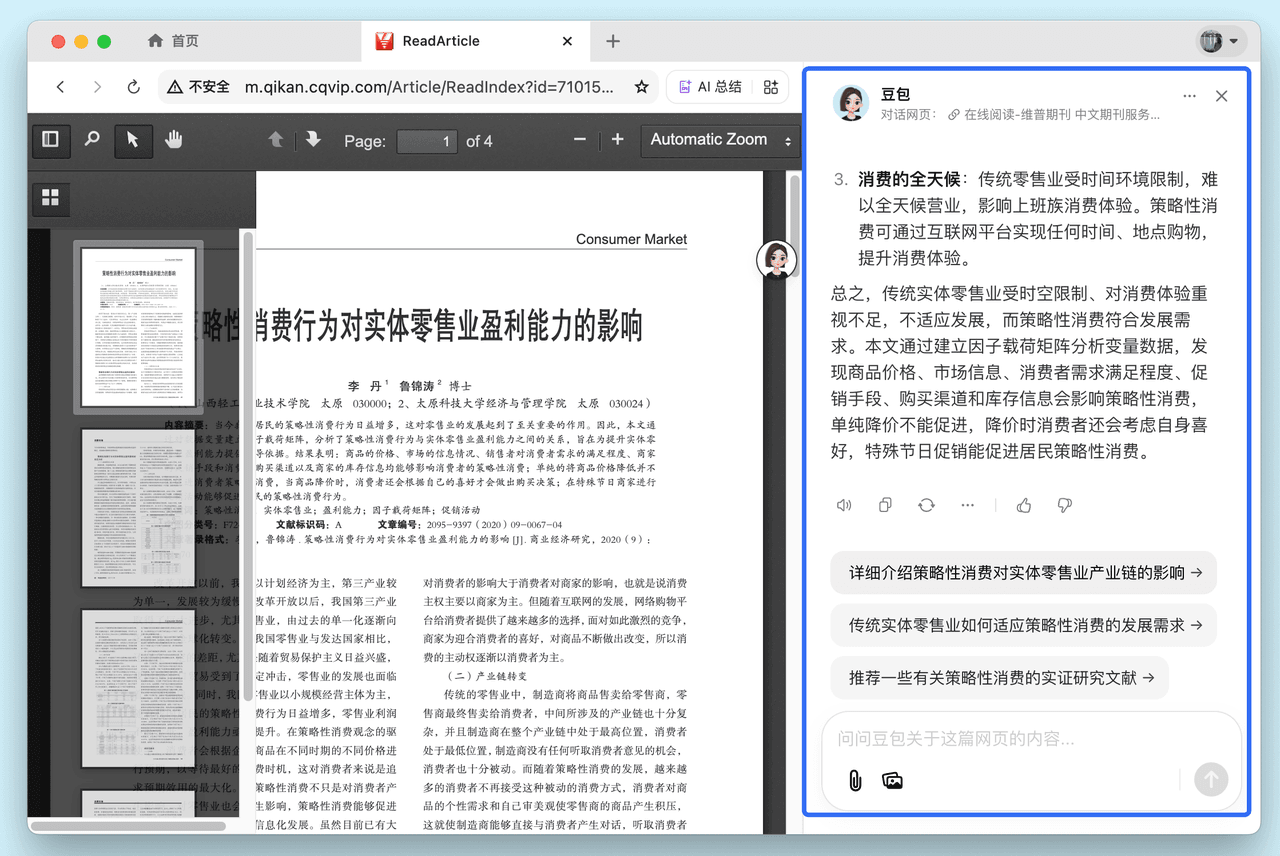Viewport: 1280px width, 856px height.
Task: Show page thumbnails view in sidebar
Action: coord(50,198)
